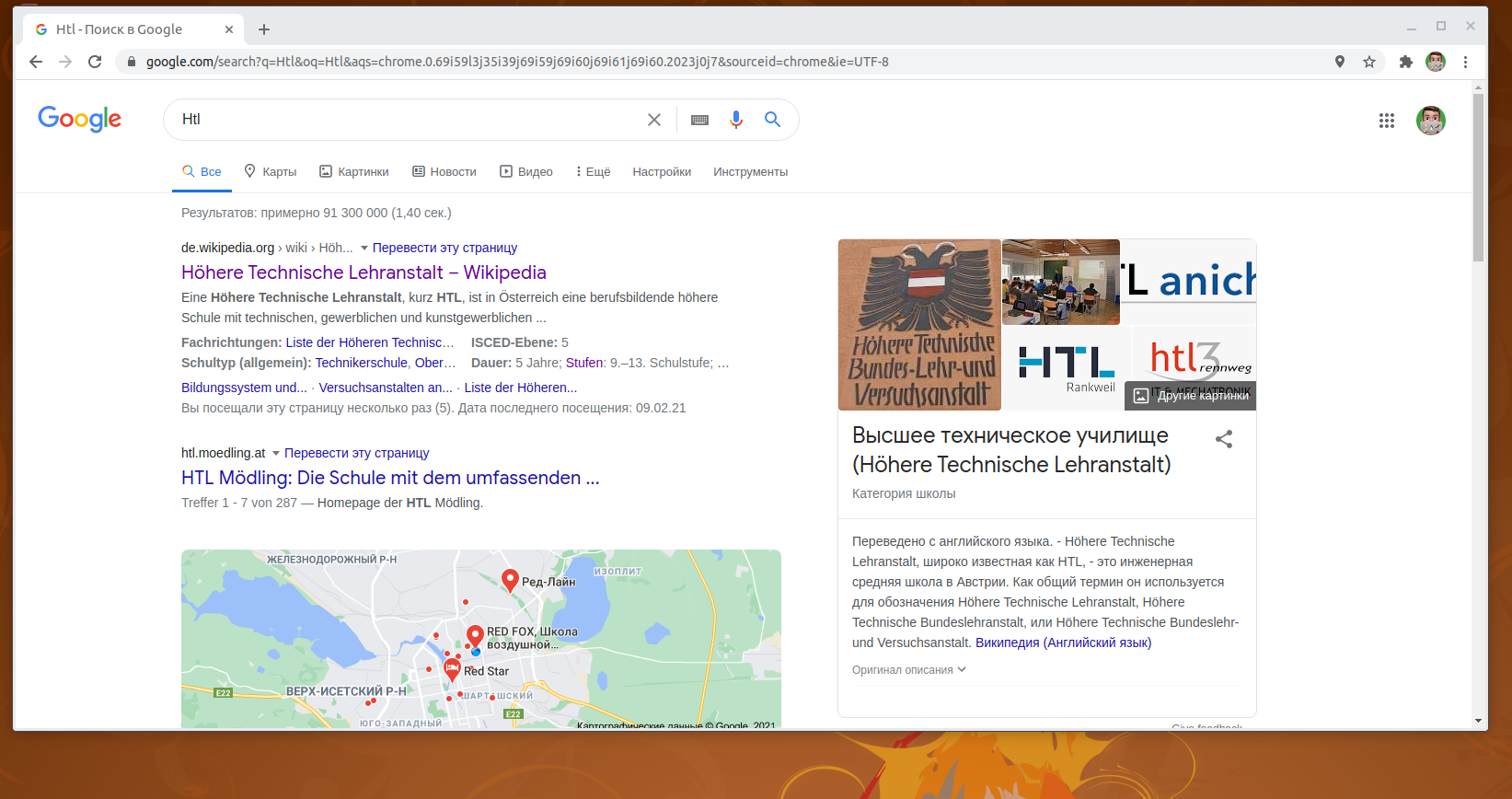
Task: Expand dropdown arrow next to htl.moedling.at
Action: [x=276, y=454]
